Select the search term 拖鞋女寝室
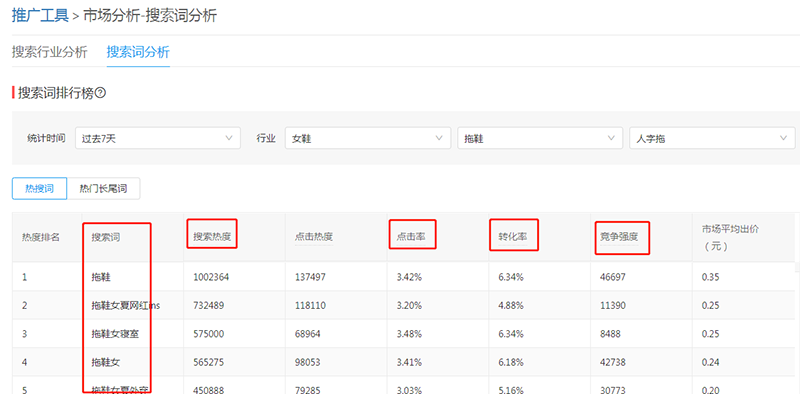 115,334
